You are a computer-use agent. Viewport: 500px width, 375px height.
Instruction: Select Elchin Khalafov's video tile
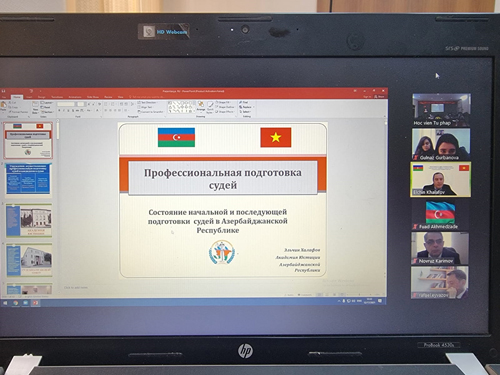point(440,179)
